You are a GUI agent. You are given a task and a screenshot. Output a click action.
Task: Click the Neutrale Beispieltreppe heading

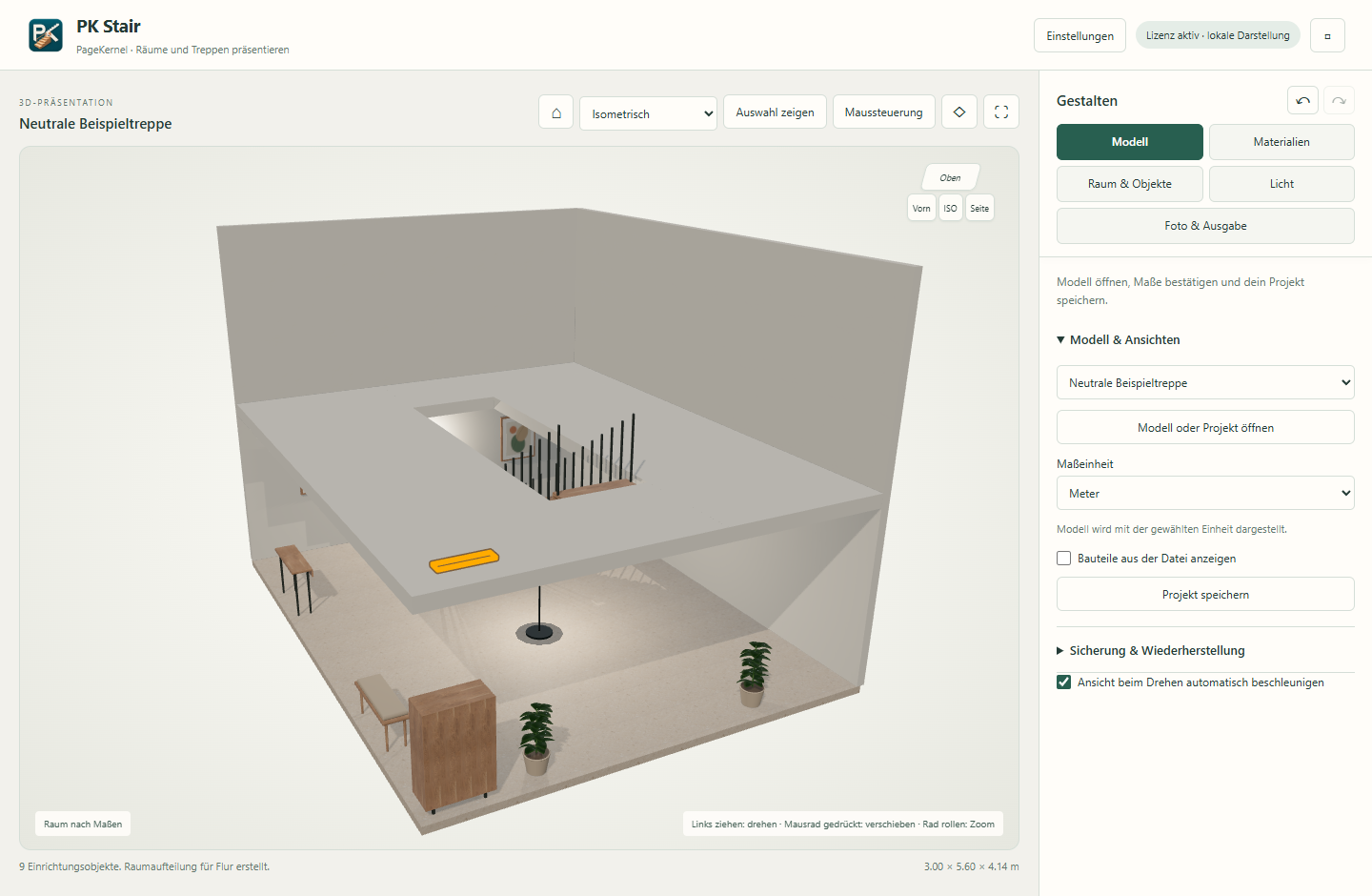(95, 124)
